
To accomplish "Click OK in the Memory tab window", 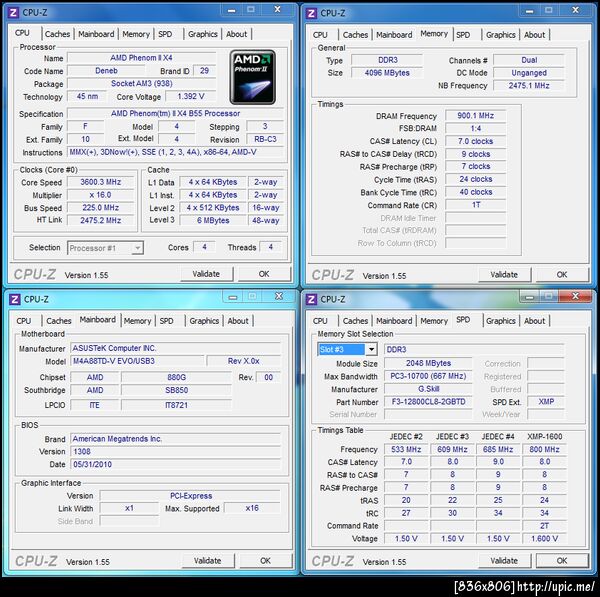I will point(562,275).
